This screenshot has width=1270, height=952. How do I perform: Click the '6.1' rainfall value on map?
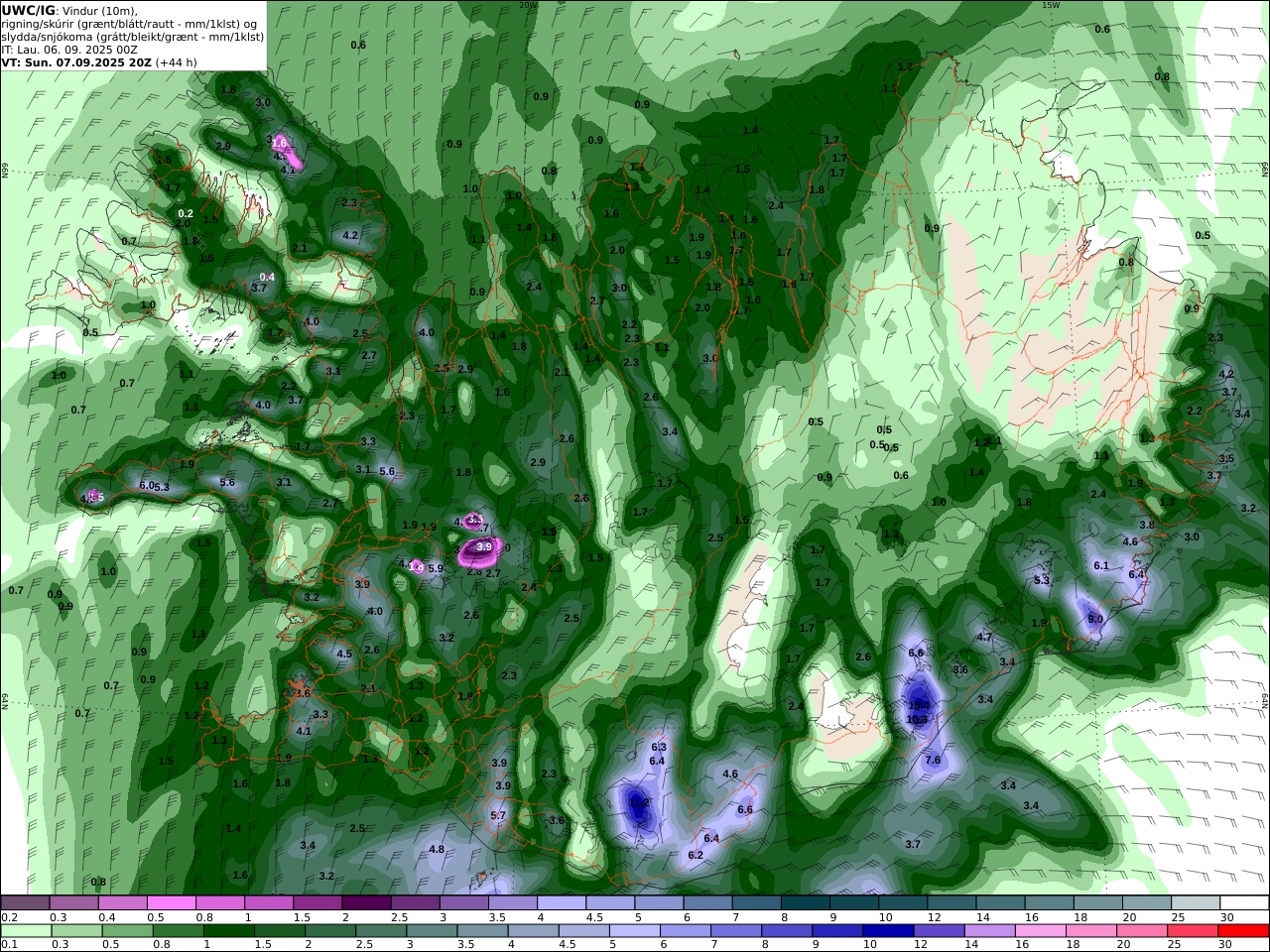[x=1100, y=566]
